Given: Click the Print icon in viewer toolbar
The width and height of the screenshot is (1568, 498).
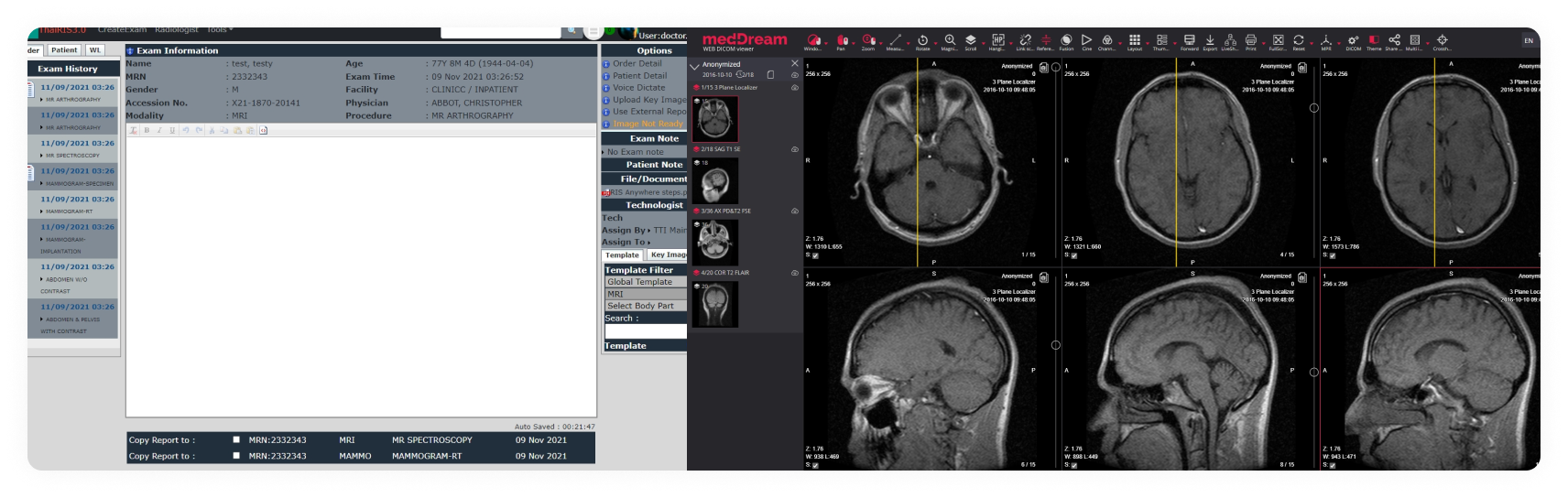Looking at the screenshot, I should 1251,40.
